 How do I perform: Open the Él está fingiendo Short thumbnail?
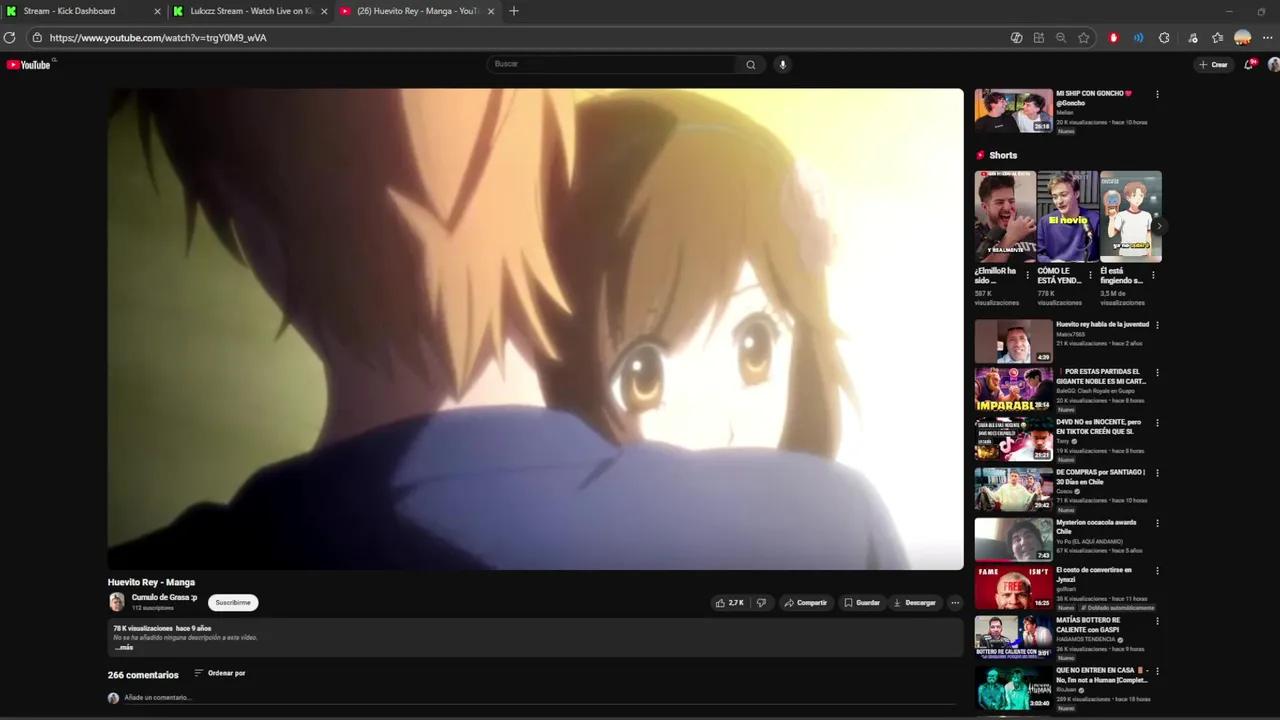[1130, 216]
